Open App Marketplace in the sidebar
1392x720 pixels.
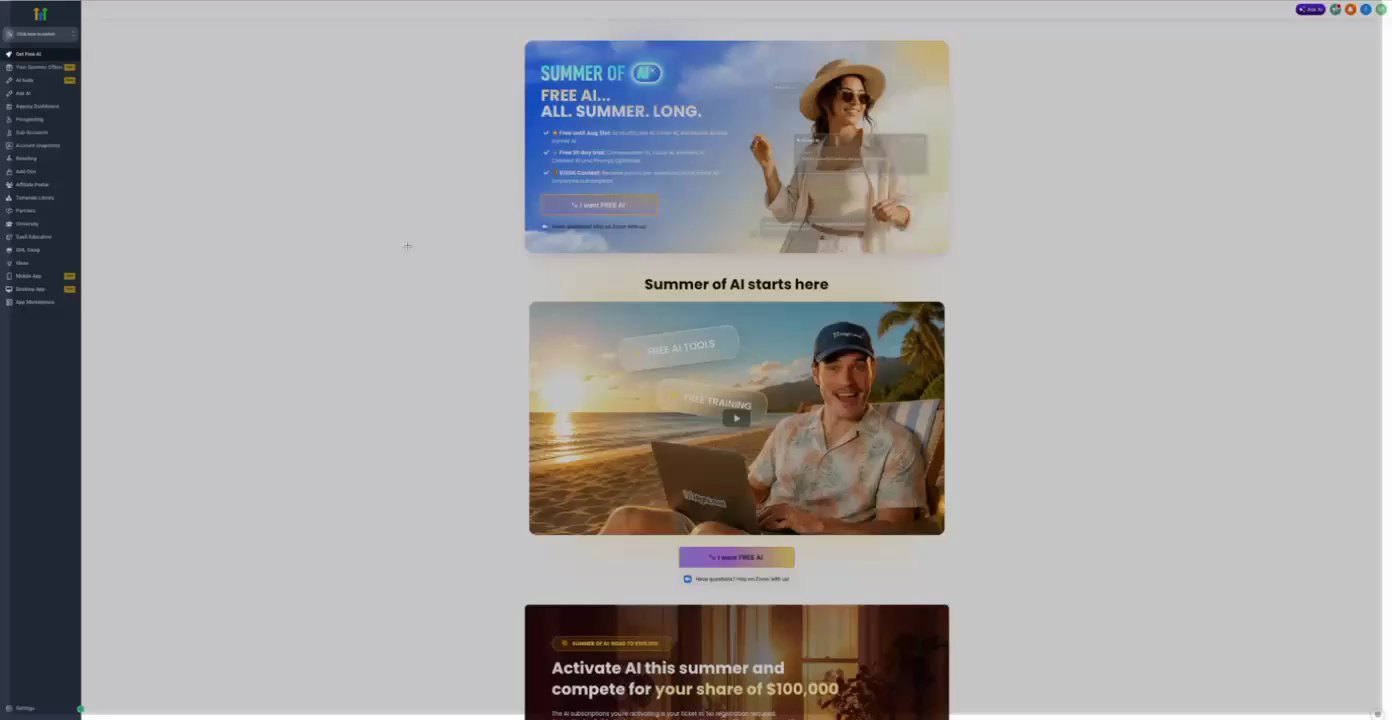click(x=34, y=302)
